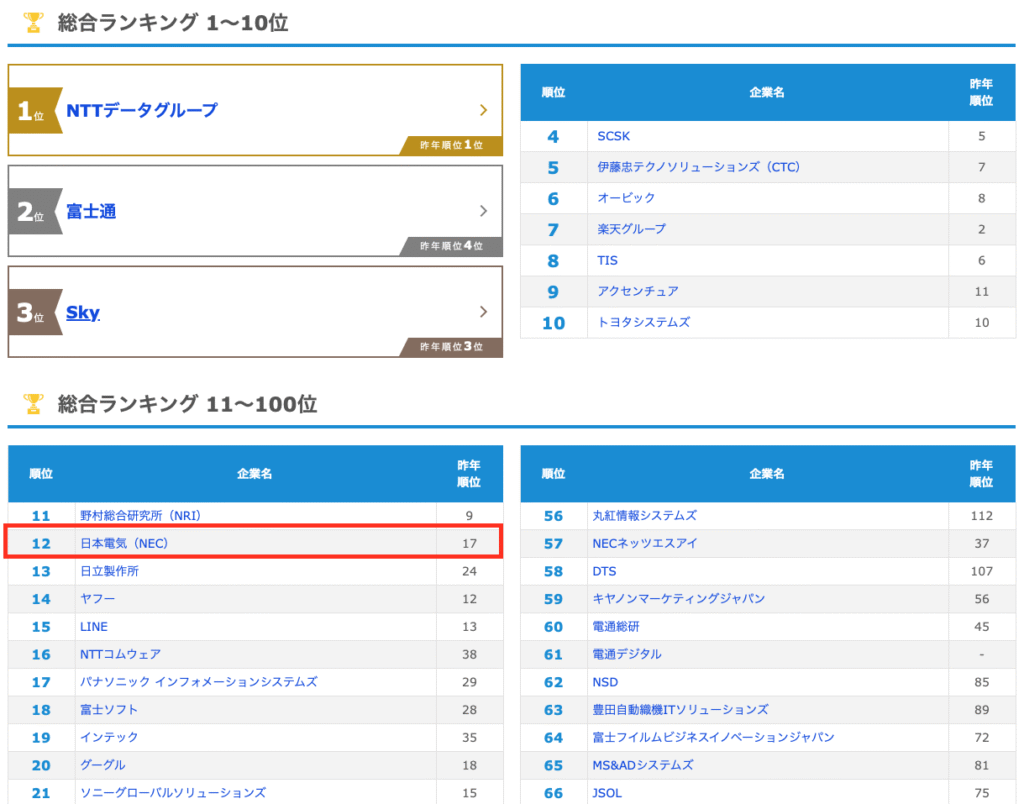Click the trophy icon beside 総合ランキング 11〜100位
1024x804 pixels.
(33, 404)
